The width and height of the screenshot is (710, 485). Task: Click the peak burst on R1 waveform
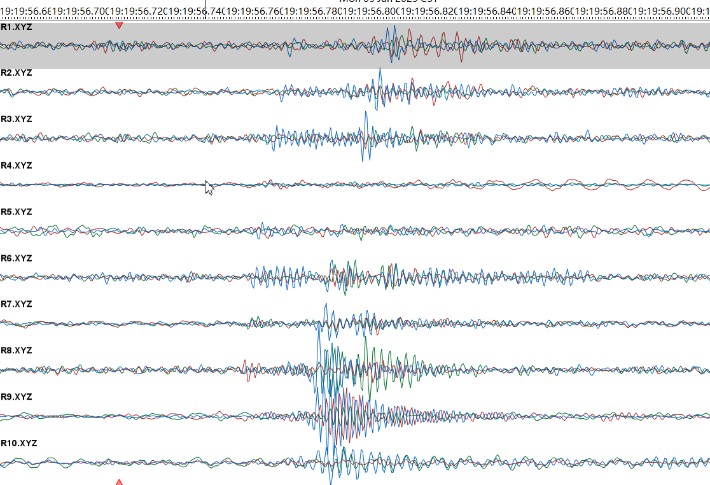tap(392, 44)
